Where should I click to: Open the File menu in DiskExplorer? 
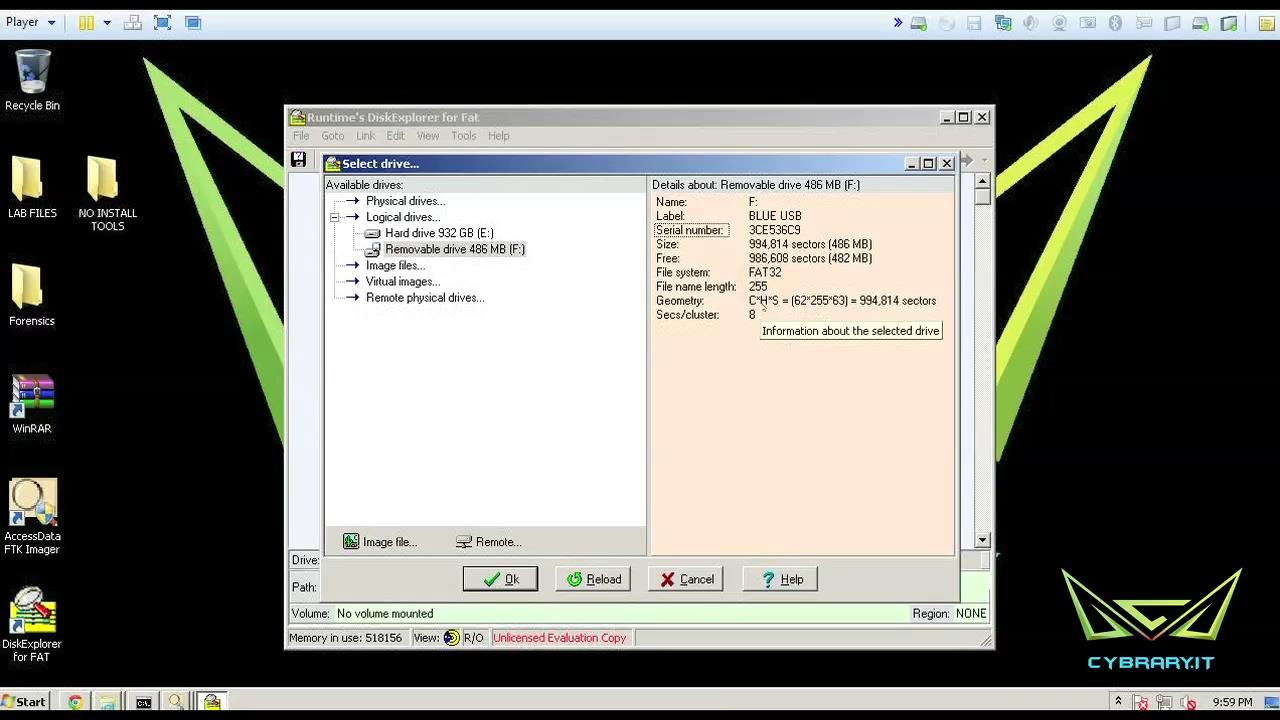tap(301, 136)
